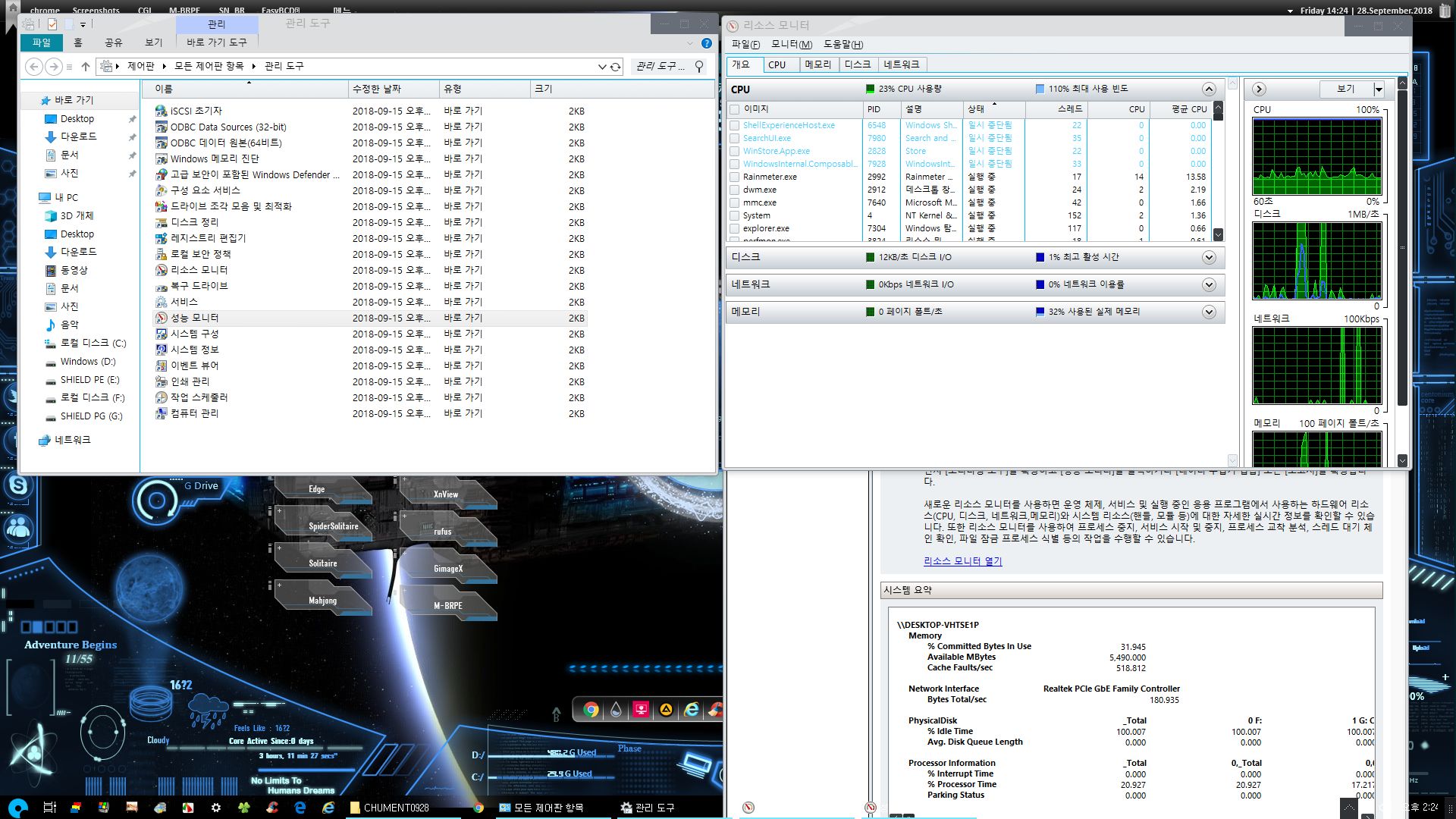This screenshot has width=1456, height=819.
Task: Select 드라이브 조각 모음 및 최적화 icon
Action: [161, 206]
